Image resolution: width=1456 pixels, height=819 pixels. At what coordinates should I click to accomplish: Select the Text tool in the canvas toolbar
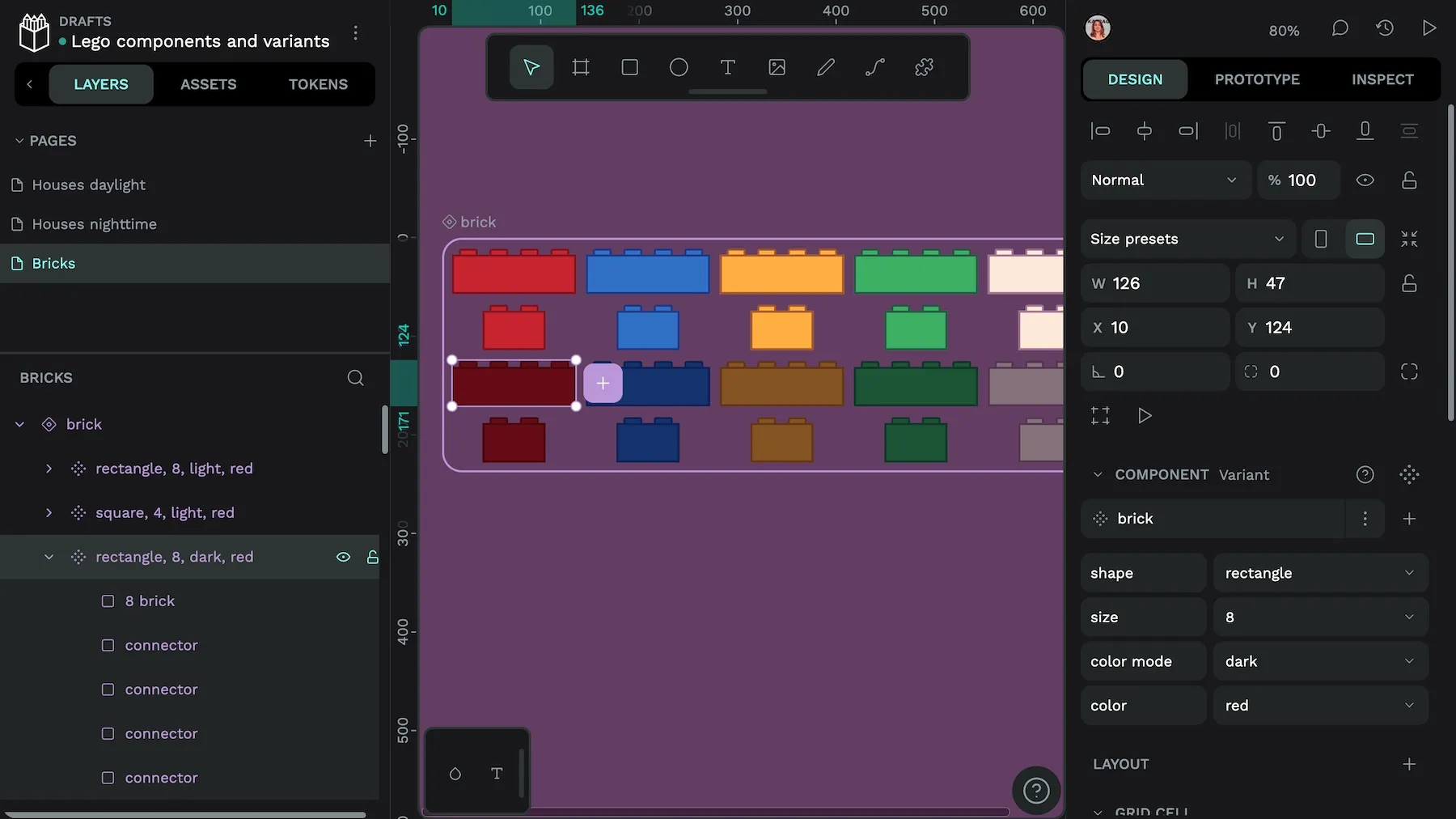pyautogui.click(x=727, y=67)
